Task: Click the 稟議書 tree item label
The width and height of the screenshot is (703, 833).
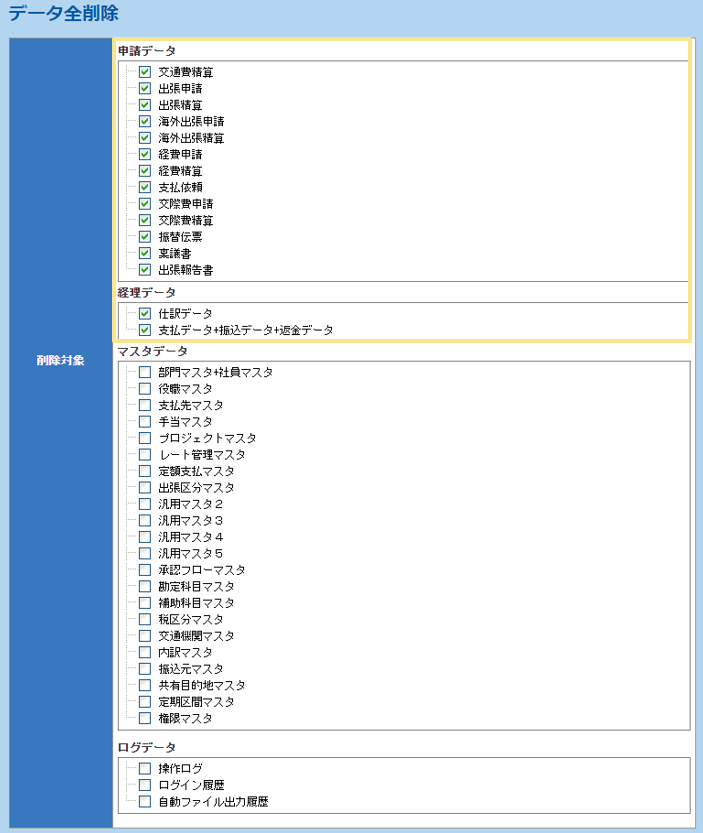Action: click(176, 254)
